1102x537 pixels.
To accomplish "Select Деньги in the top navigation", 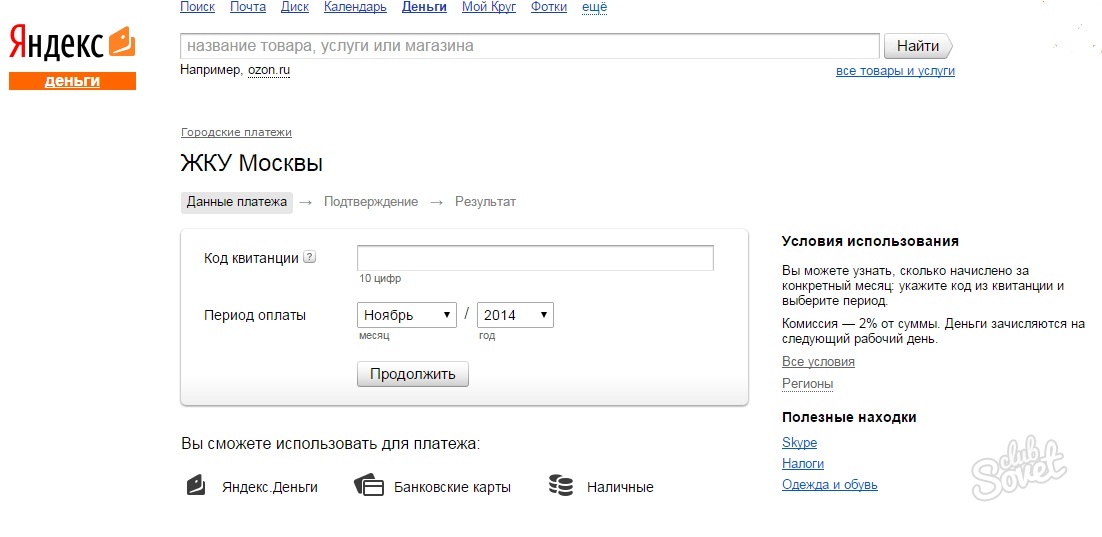I will pos(424,7).
